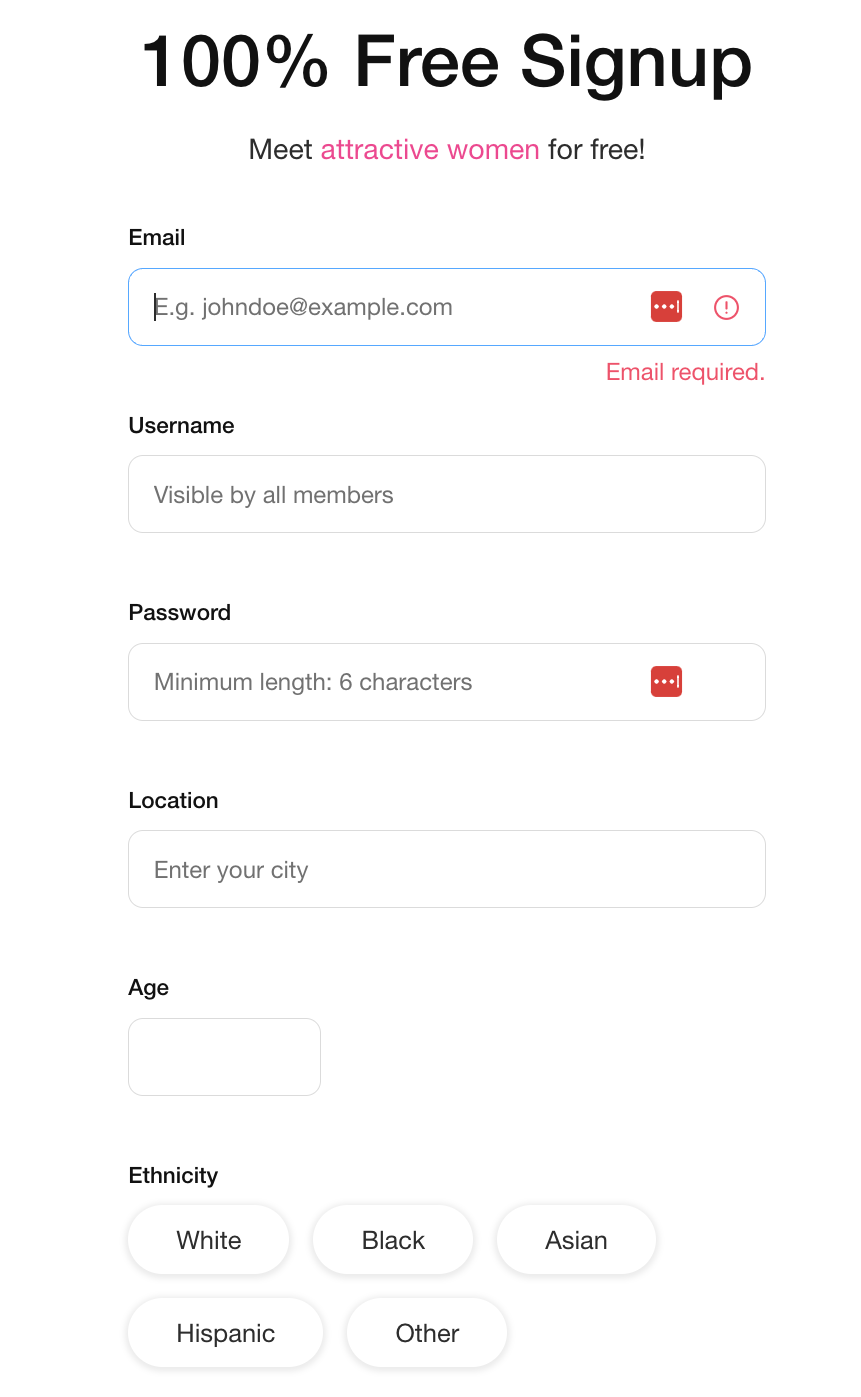Select Asian as your ethnicity
Screen dimensions: 861x1397
(x=576, y=1239)
